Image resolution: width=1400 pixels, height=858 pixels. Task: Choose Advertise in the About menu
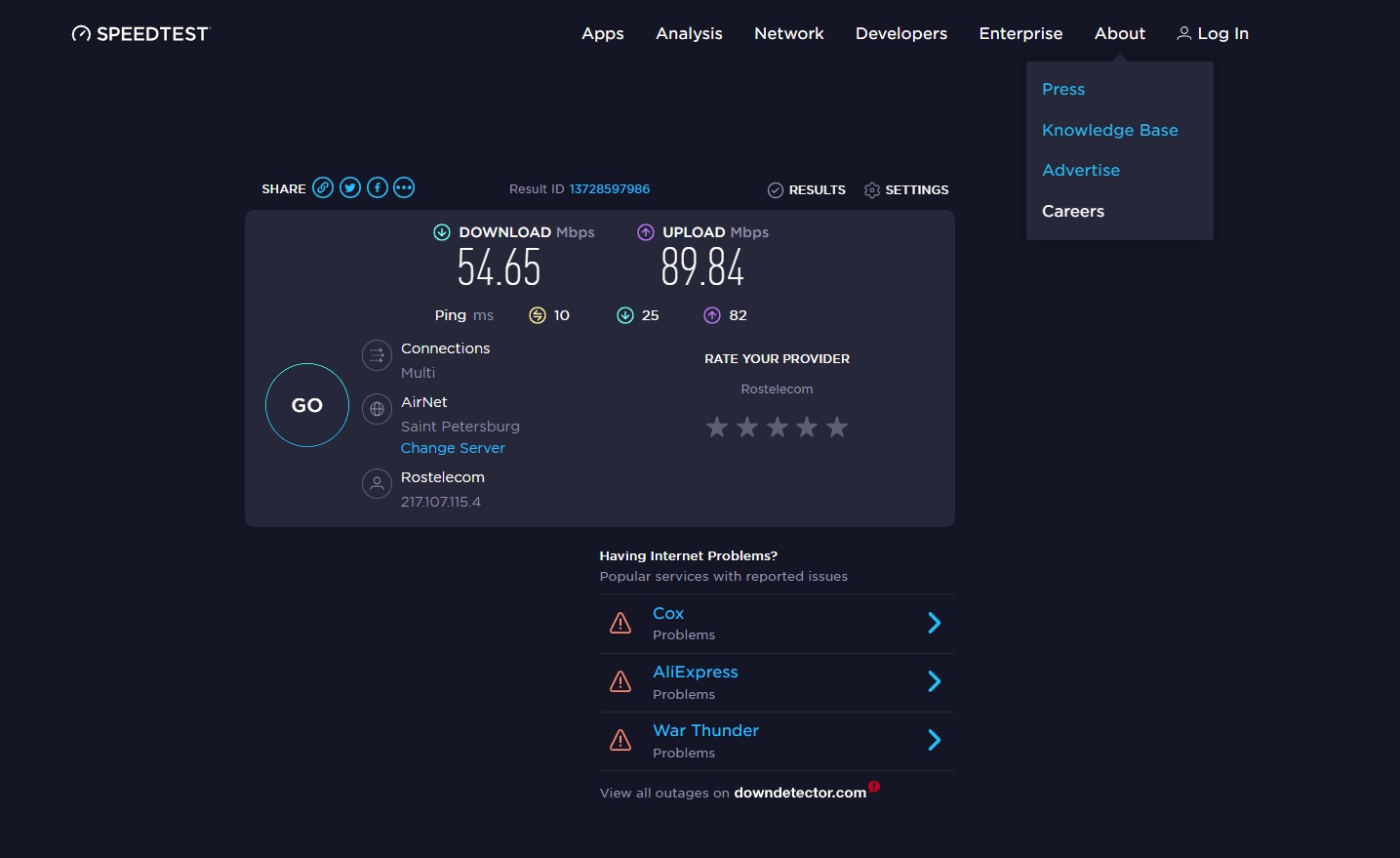click(x=1081, y=170)
